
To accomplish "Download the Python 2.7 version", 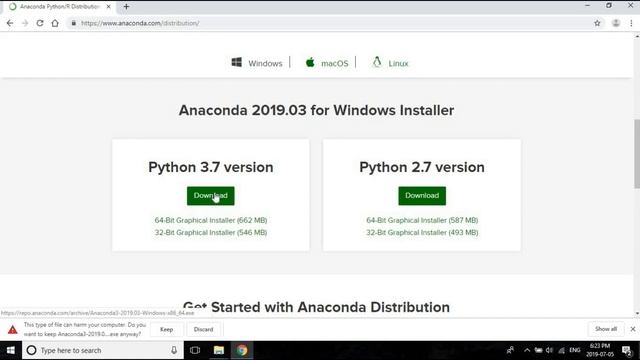I will [x=422, y=196].
